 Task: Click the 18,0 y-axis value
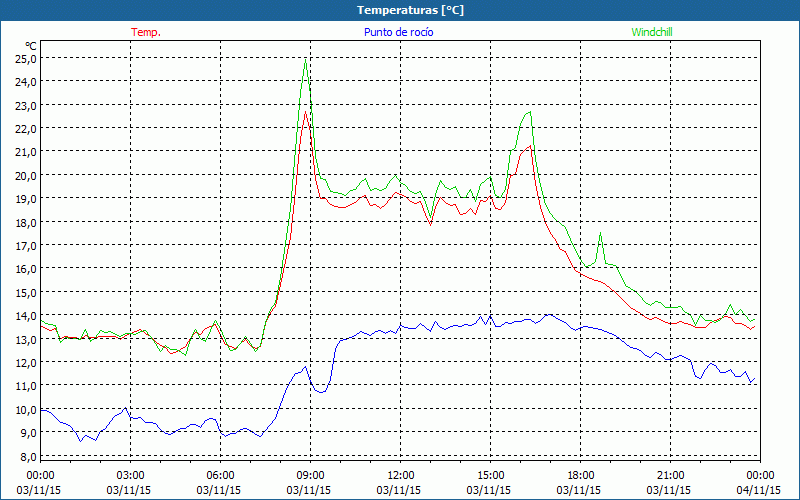pos(26,222)
